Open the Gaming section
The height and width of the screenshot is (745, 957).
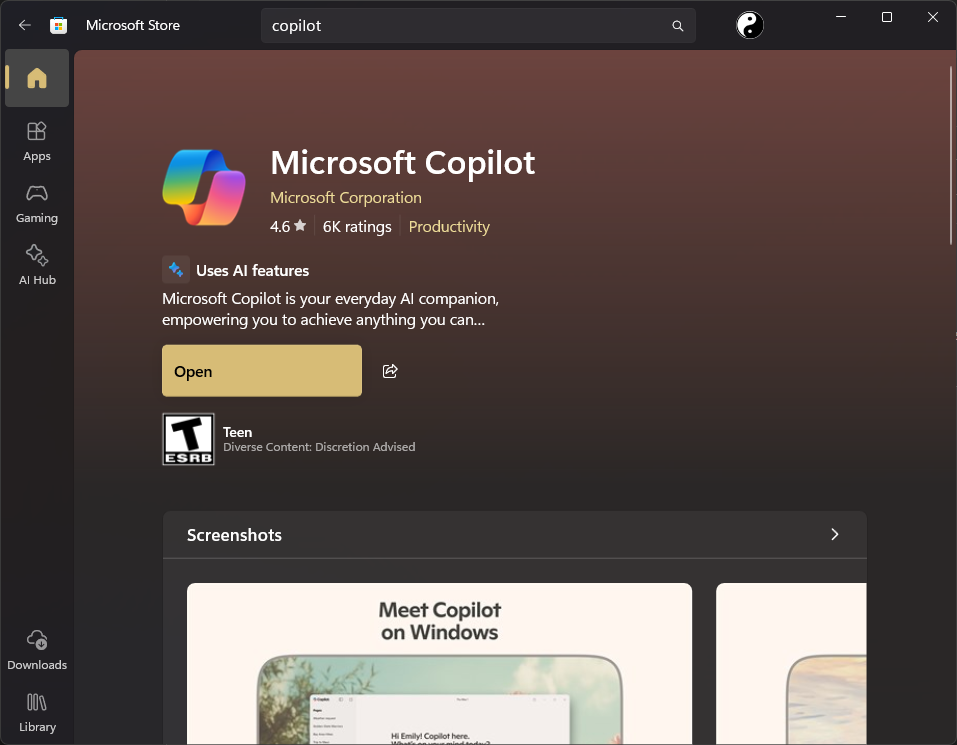pos(37,204)
